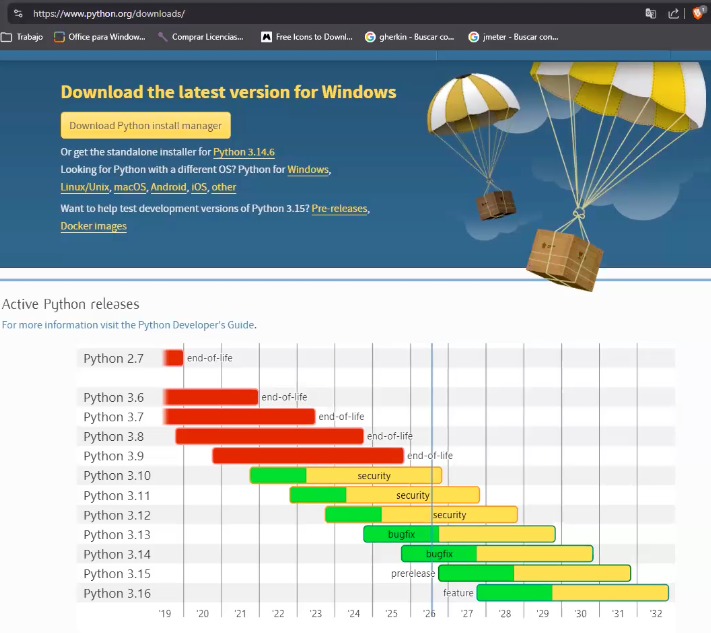
Task: Click the site settings icon in address bar
Action: [18, 14]
